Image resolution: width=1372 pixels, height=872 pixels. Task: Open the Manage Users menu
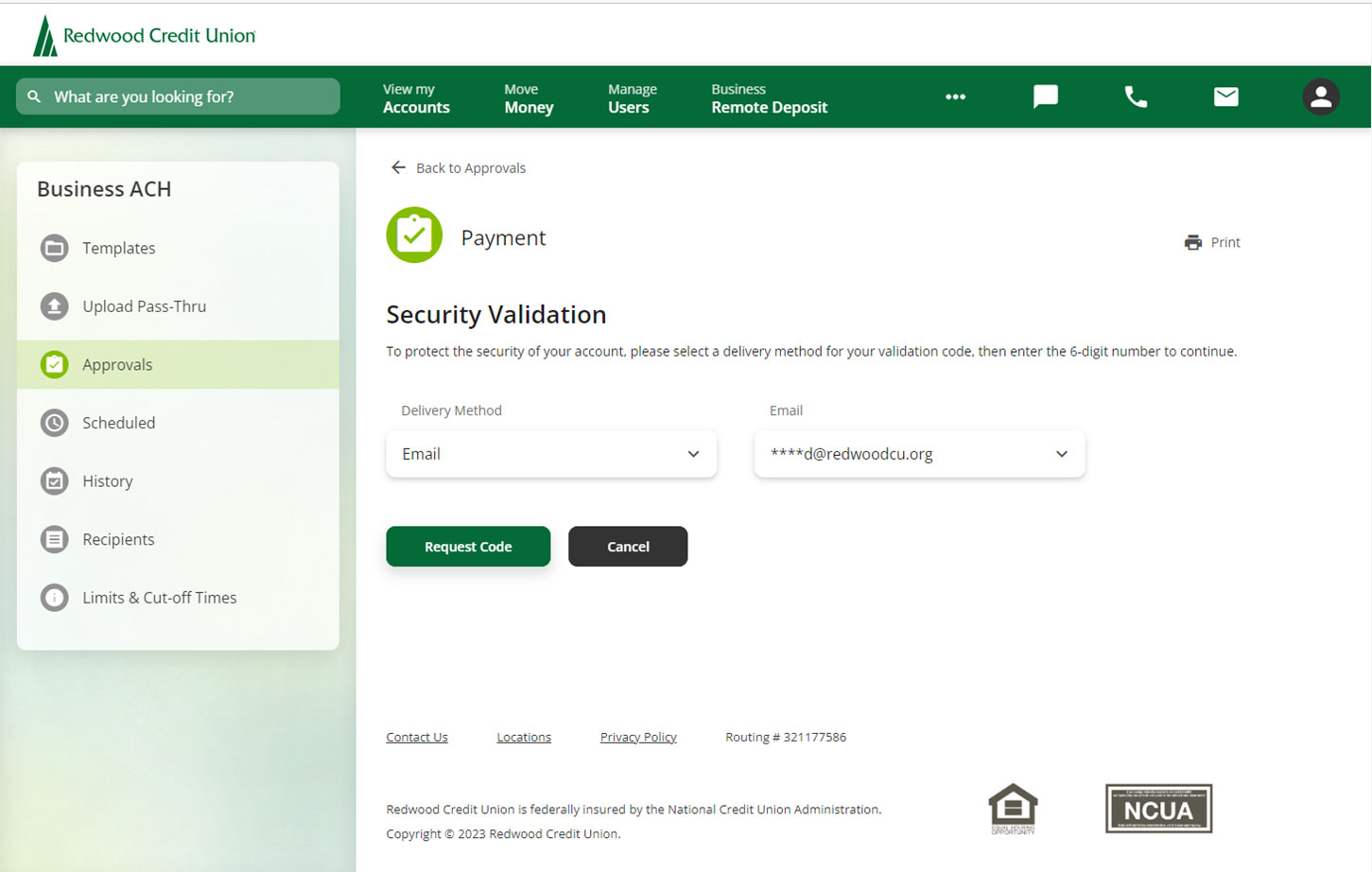tap(632, 97)
